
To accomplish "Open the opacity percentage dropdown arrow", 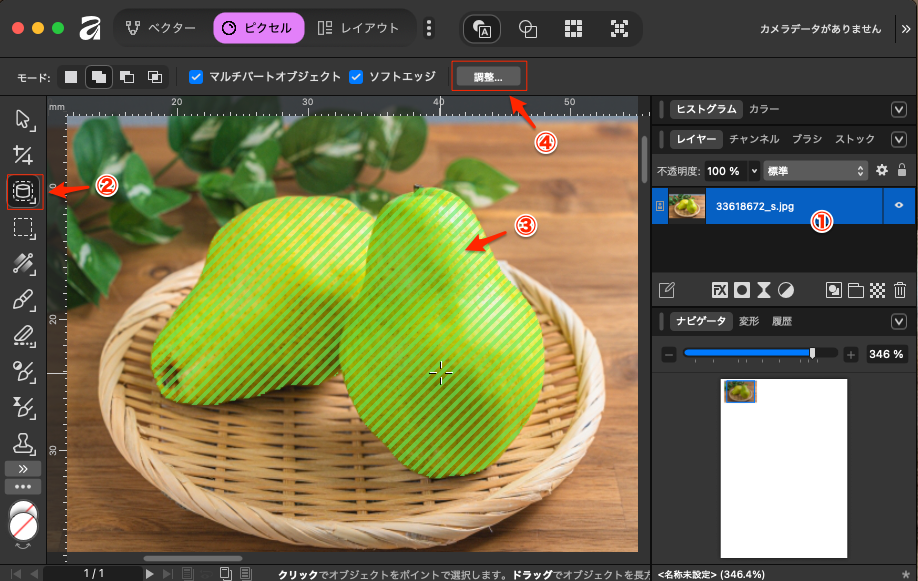I will click(753, 171).
